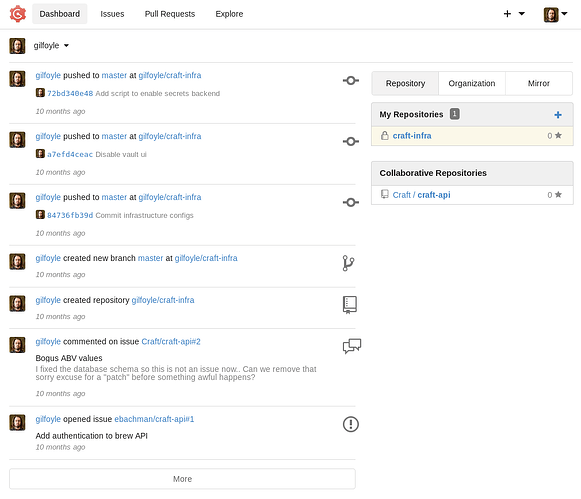
Task: Click the branch icon next to created new branch
Action: click(348, 263)
